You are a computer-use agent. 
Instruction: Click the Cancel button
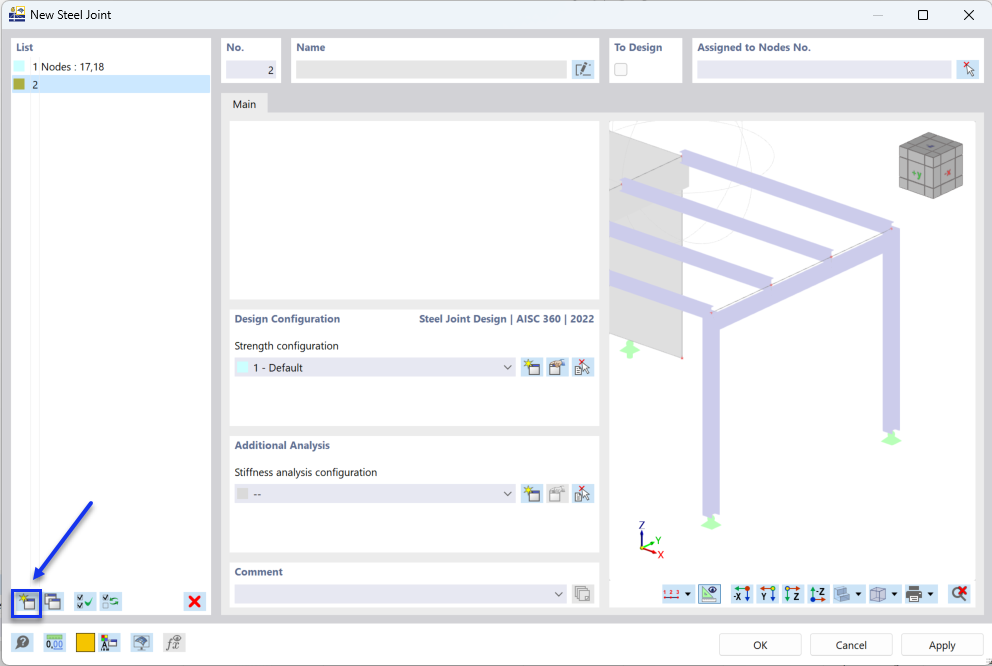(851, 645)
